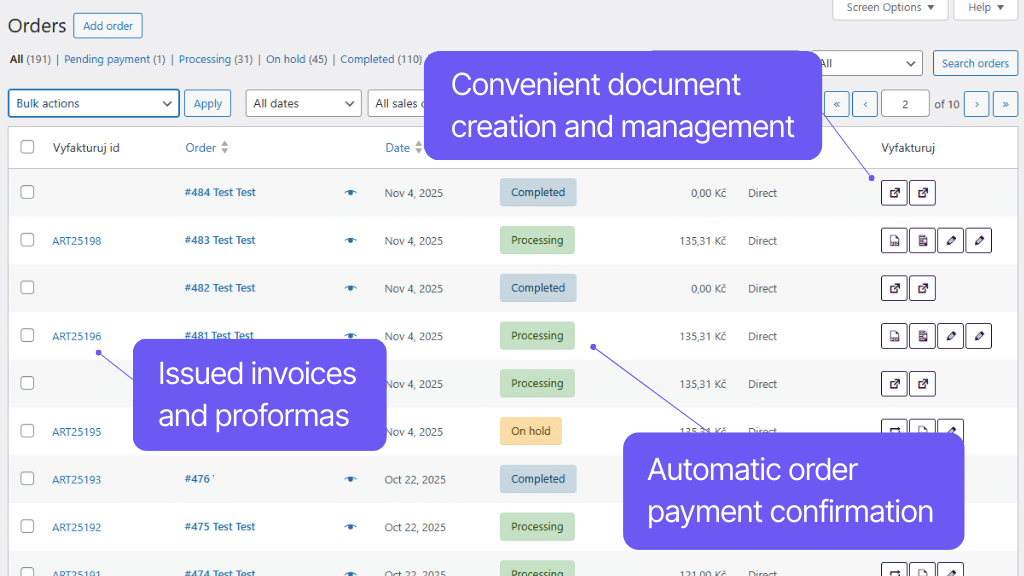
Task: Click the Processing status badge for order #483
Action: click(537, 240)
